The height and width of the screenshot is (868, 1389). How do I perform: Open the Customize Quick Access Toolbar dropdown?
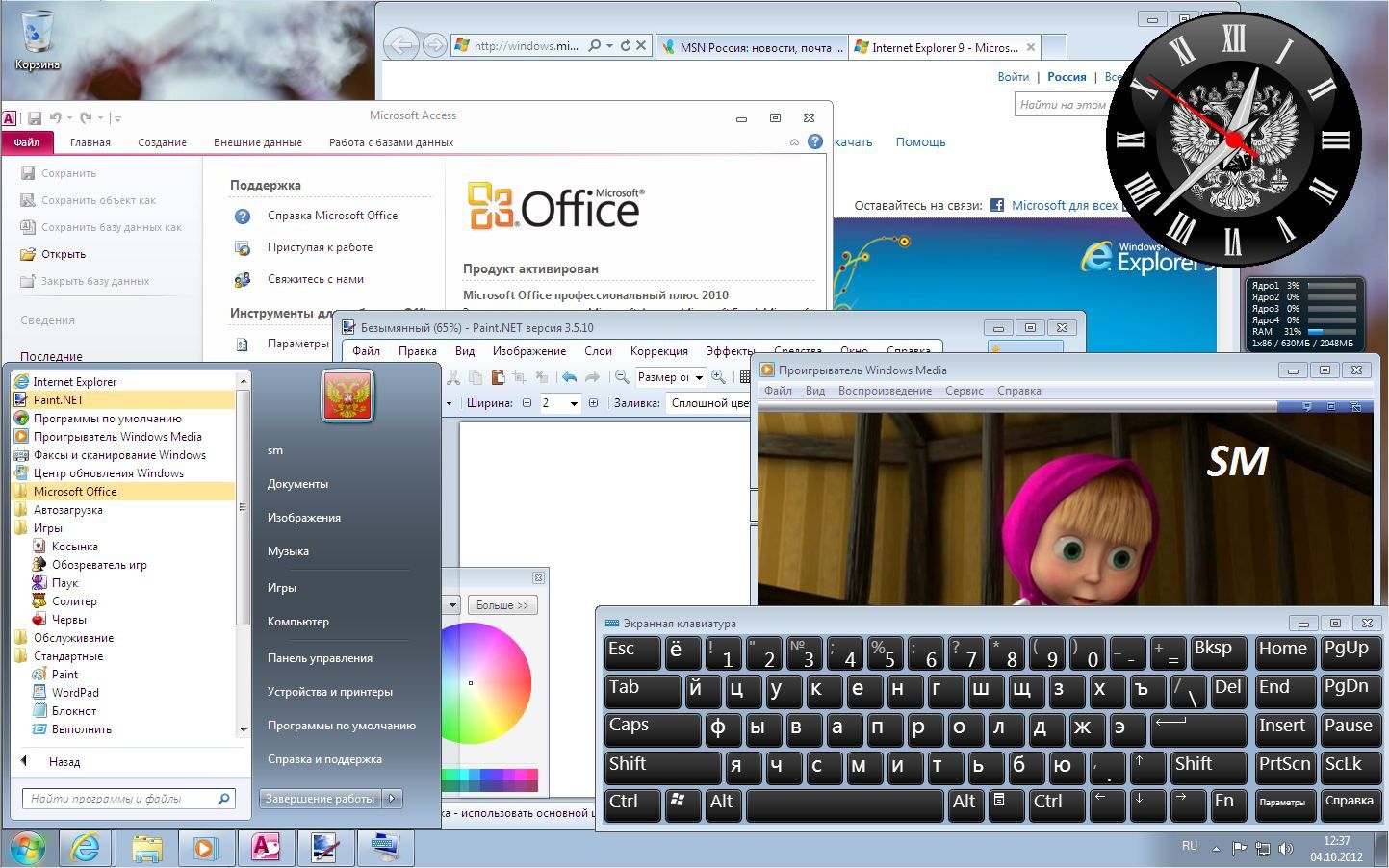(x=116, y=118)
